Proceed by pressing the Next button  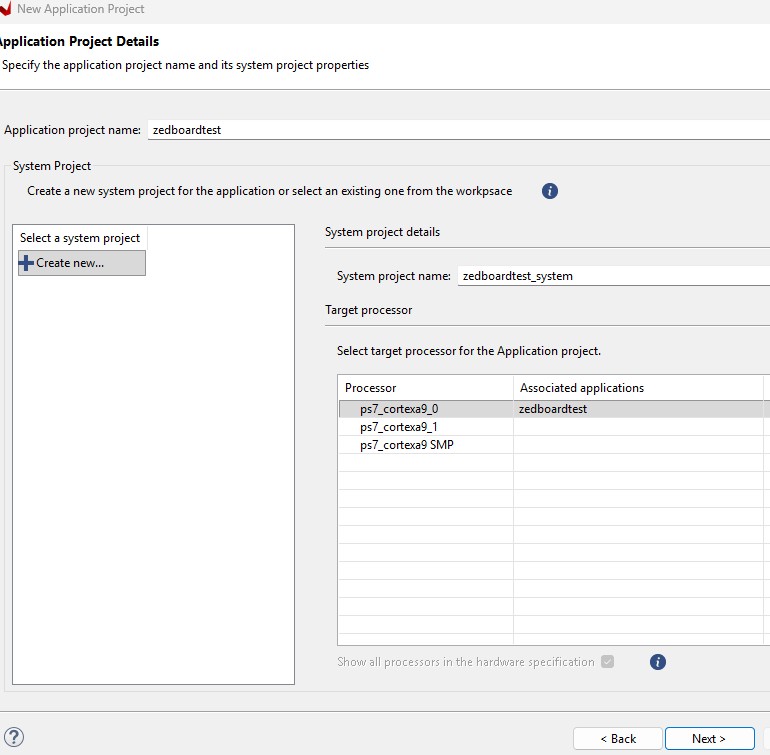point(709,738)
